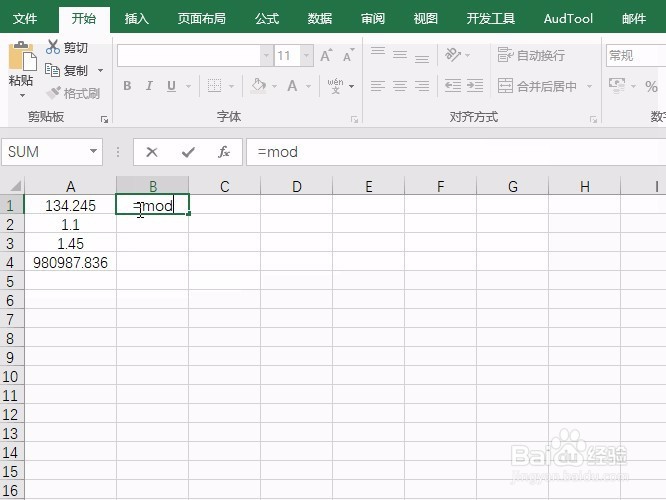The image size is (666, 500).
Task: Switch to the 数据 Data tab
Action: coord(320,19)
